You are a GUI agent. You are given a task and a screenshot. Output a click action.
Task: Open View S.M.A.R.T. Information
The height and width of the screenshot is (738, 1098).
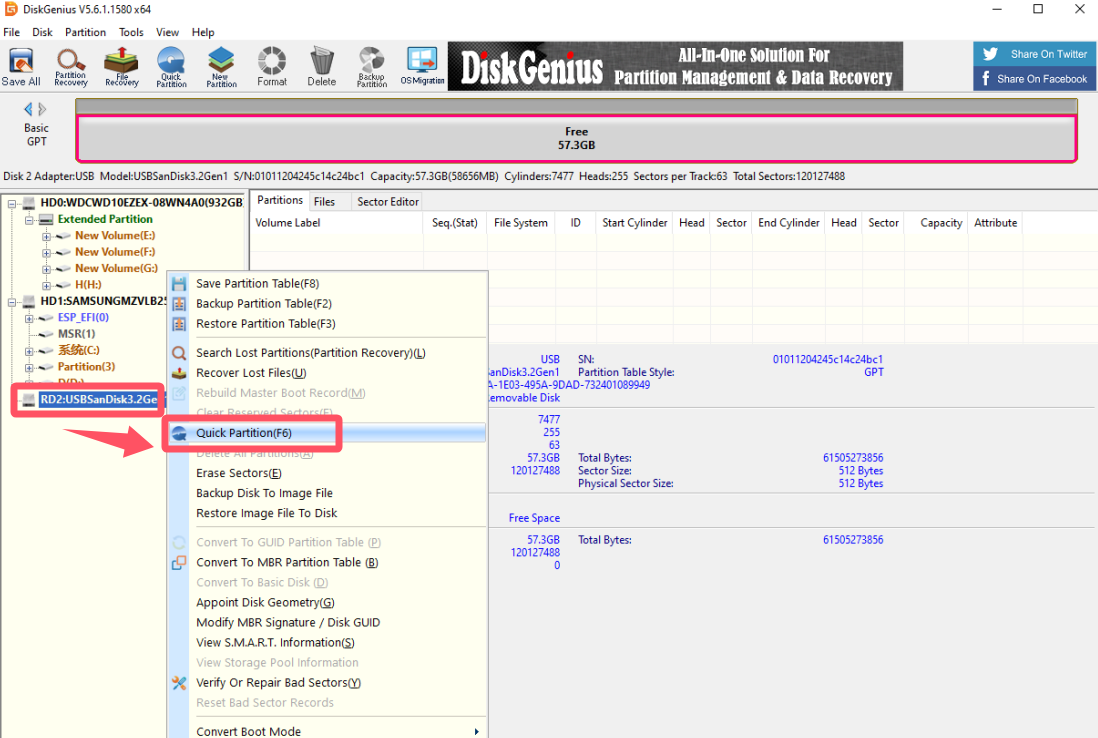click(328, 643)
